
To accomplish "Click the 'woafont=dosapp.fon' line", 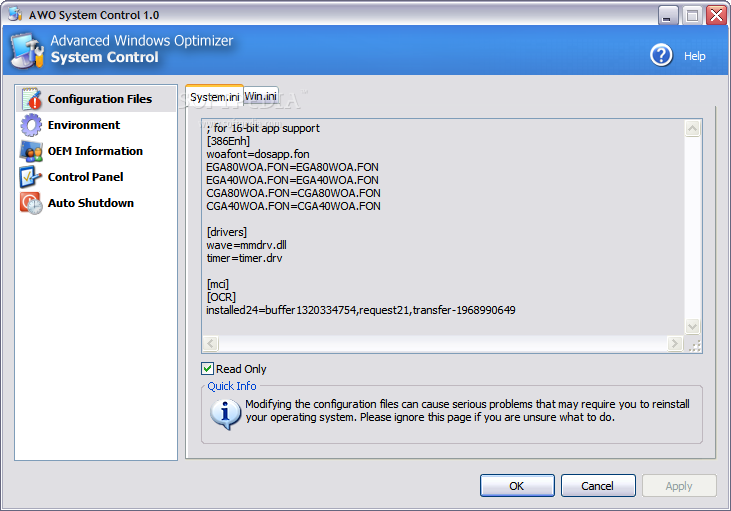I will (x=258, y=154).
